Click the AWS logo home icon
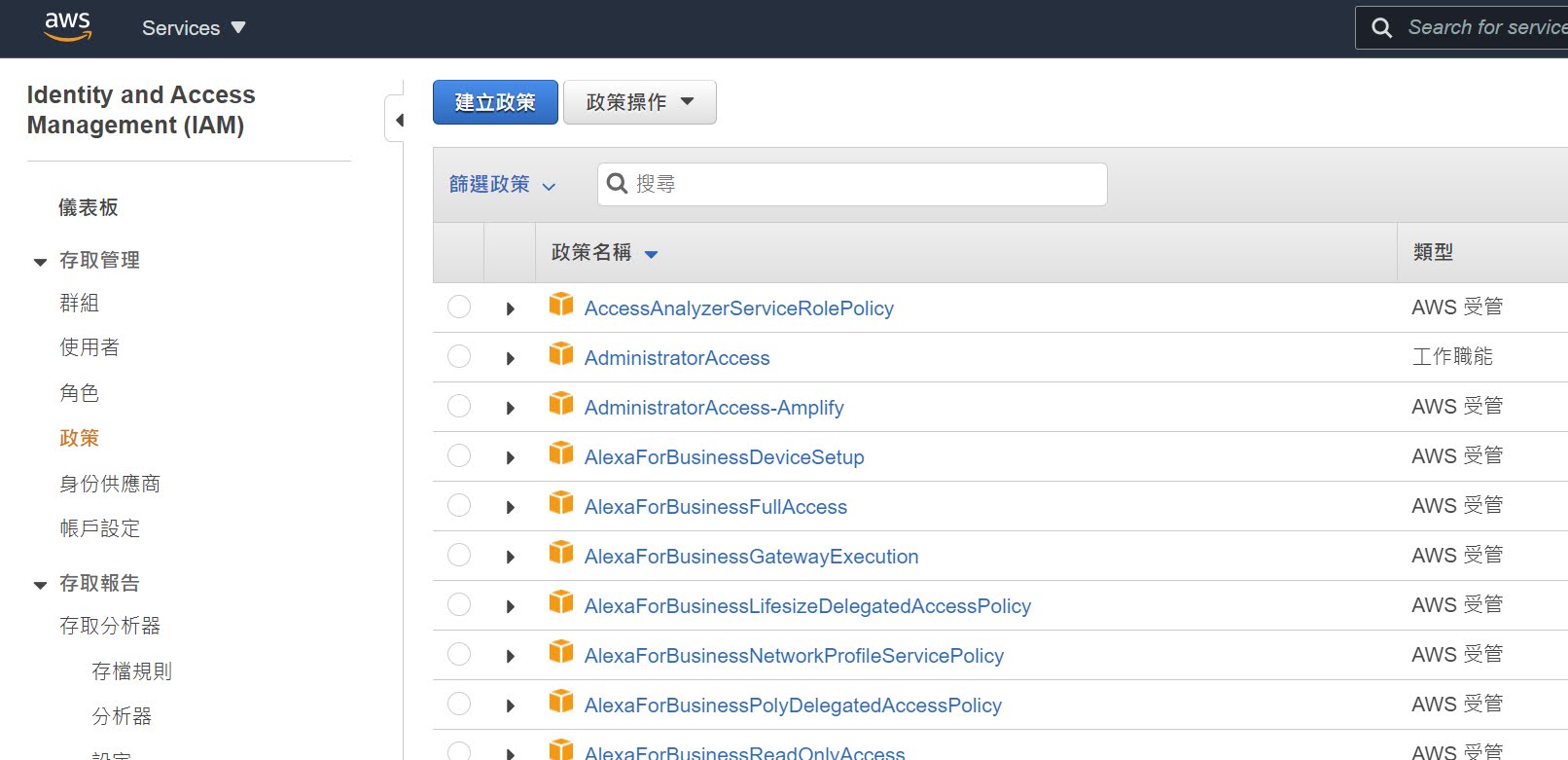The width and height of the screenshot is (1568, 760). [x=68, y=26]
